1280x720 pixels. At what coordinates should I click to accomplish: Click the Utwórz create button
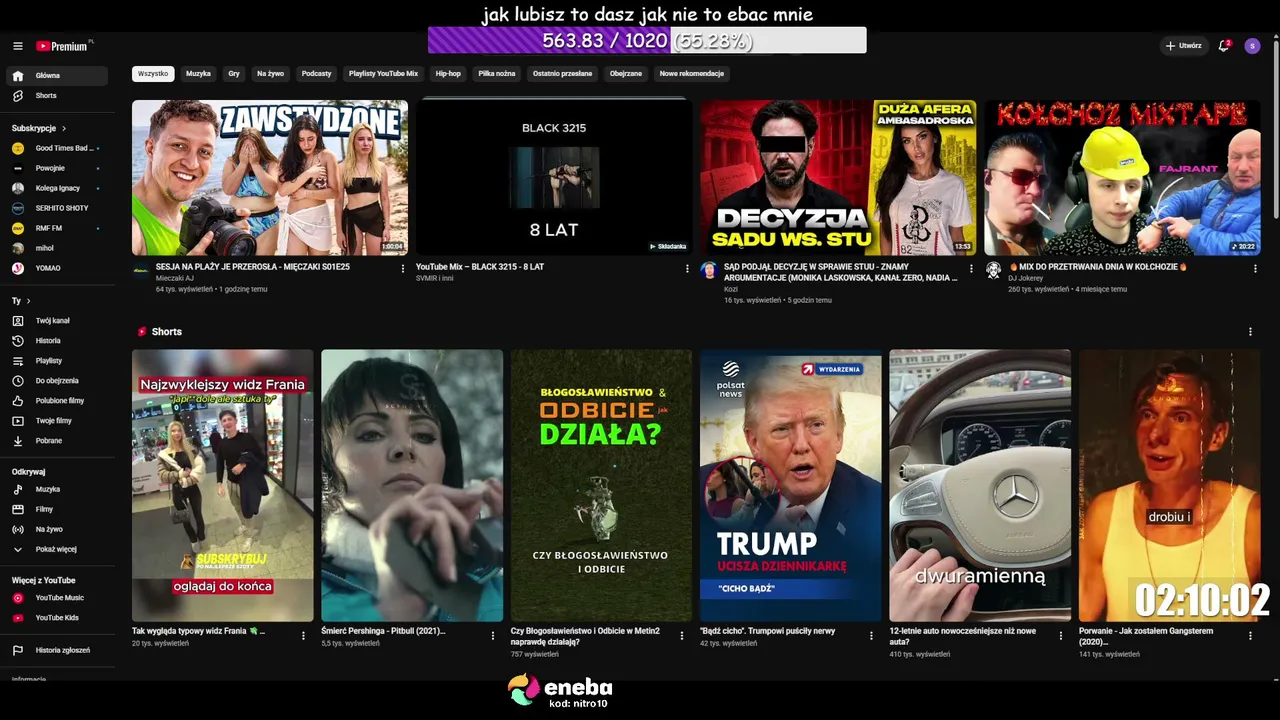1183,46
